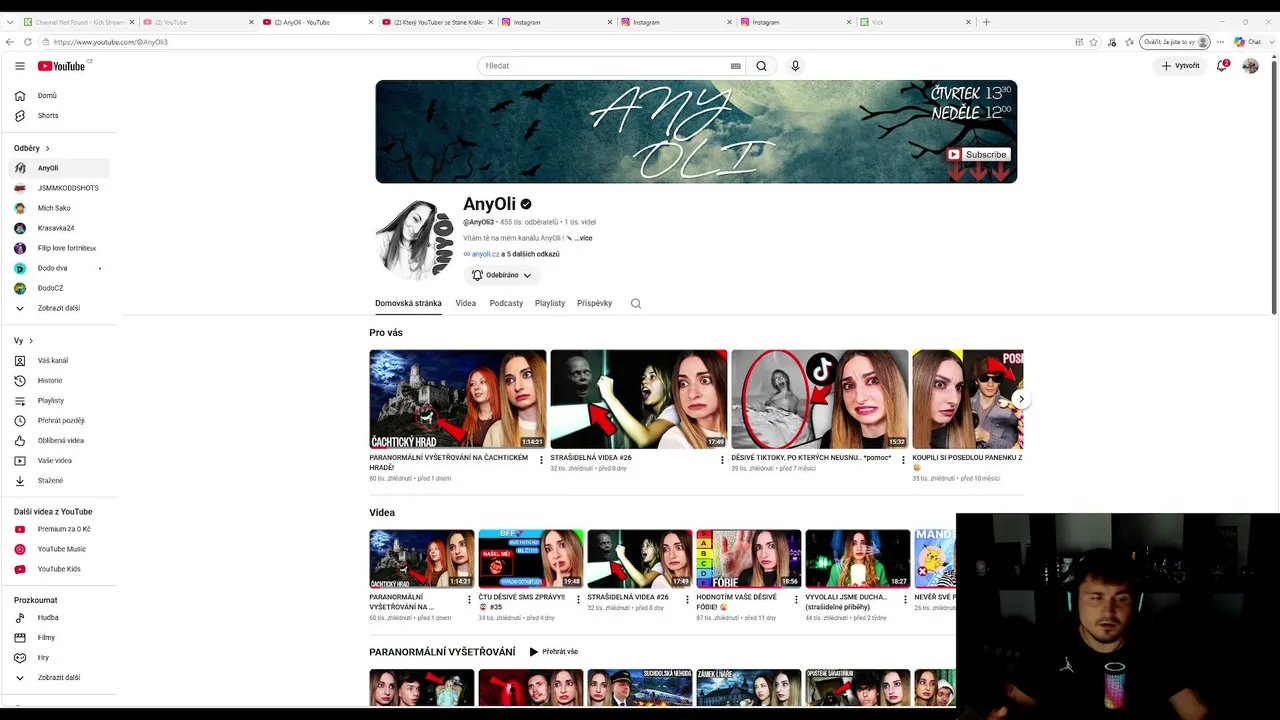The height and width of the screenshot is (720, 1280).
Task: Open the YouTube hamburger guide menu
Action: tap(20, 66)
